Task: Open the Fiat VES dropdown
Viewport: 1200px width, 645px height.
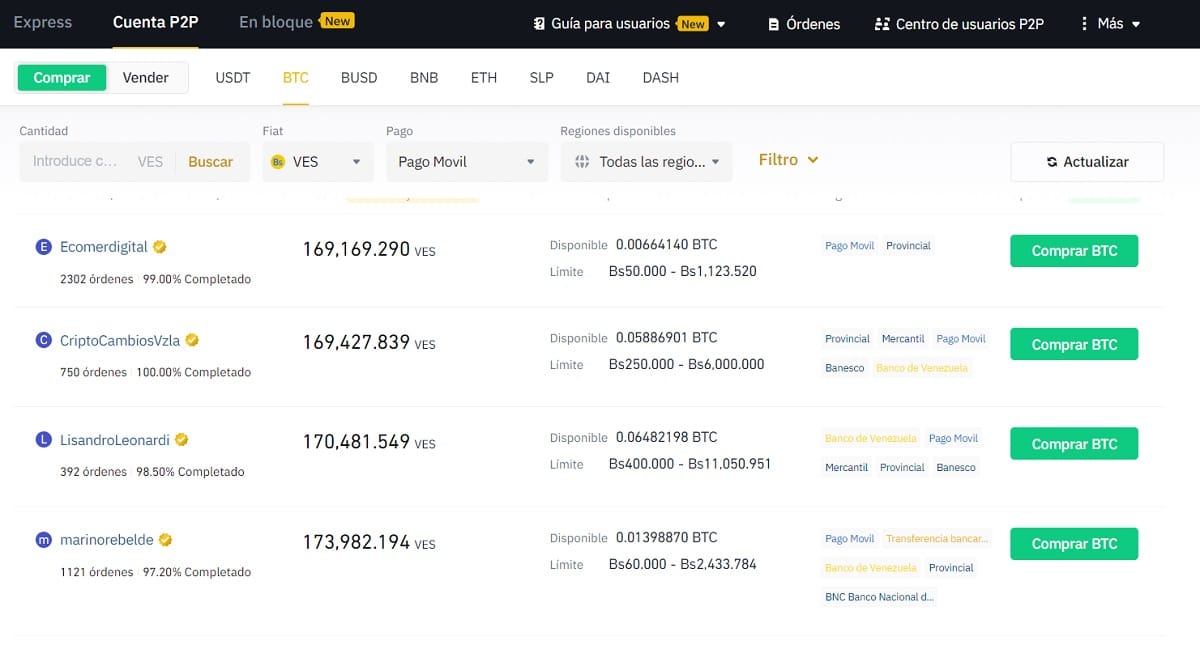Action: tap(318, 162)
